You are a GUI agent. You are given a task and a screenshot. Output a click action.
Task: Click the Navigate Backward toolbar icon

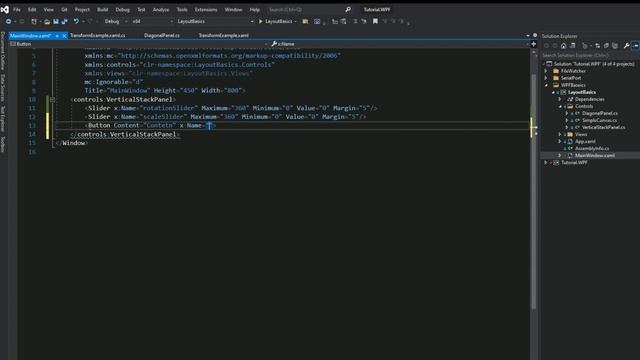(8, 21)
